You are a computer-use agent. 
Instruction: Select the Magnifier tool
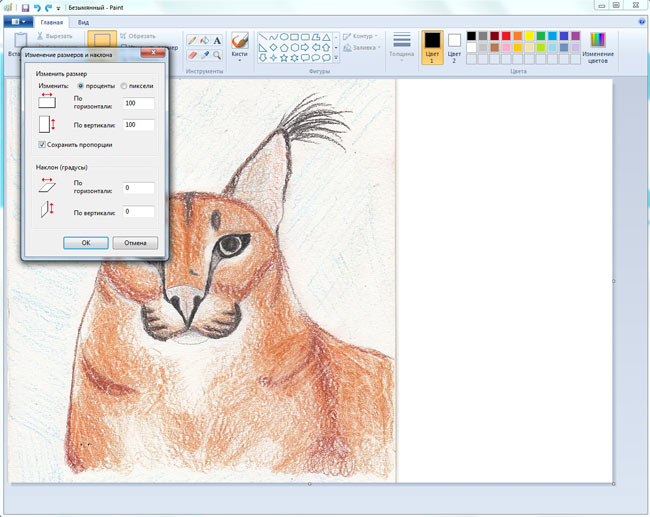point(217,55)
